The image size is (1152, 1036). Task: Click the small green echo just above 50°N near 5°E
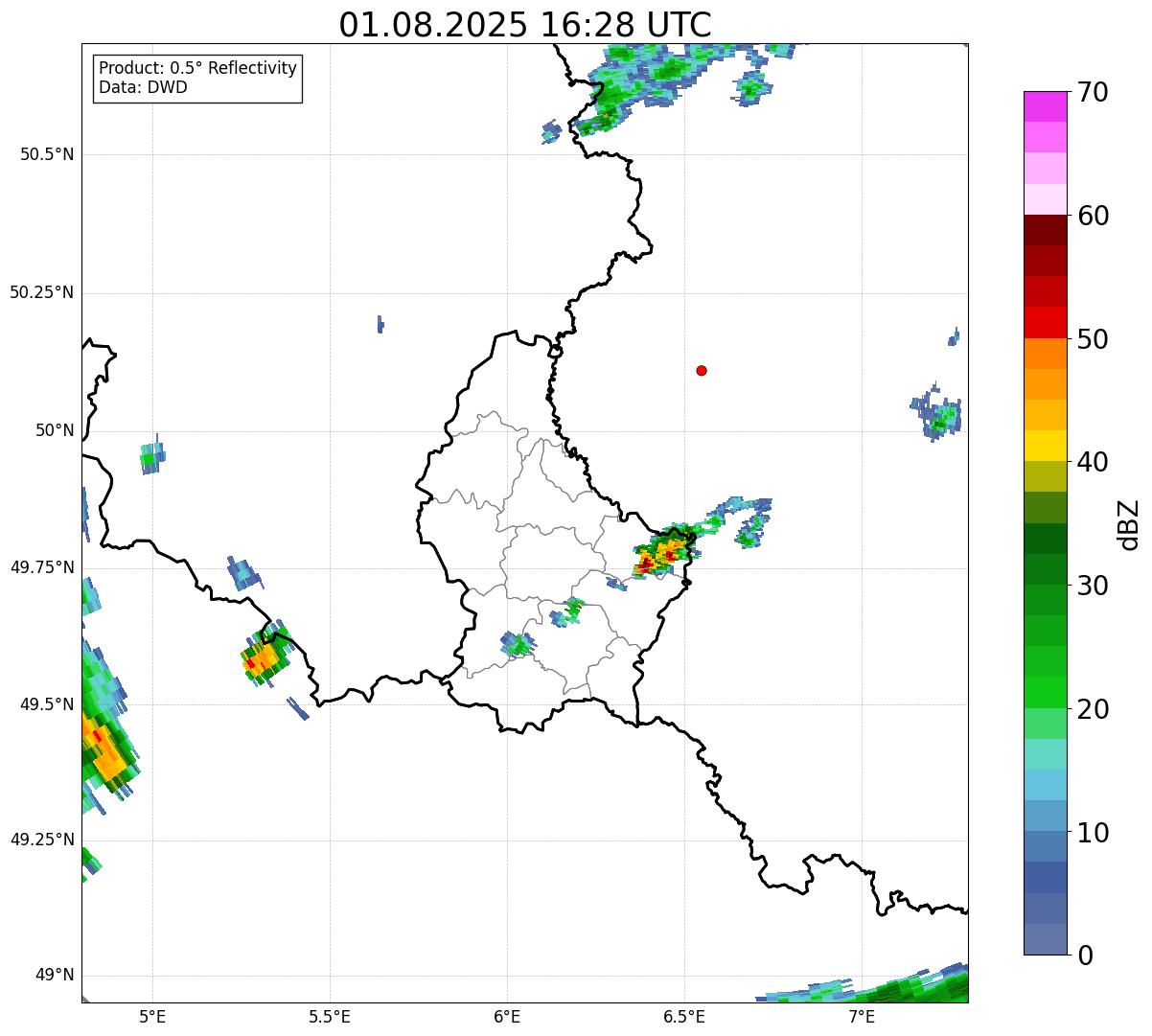150,455
